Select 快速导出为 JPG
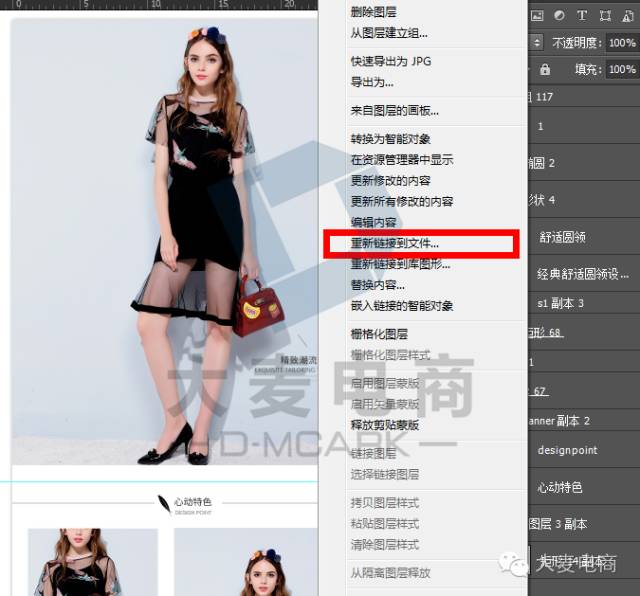Image resolution: width=640 pixels, height=596 pixels. click(391, 61)
